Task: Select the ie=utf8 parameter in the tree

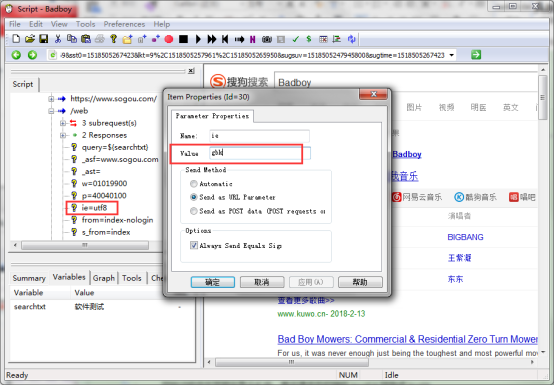Action: tap(94, 208)
